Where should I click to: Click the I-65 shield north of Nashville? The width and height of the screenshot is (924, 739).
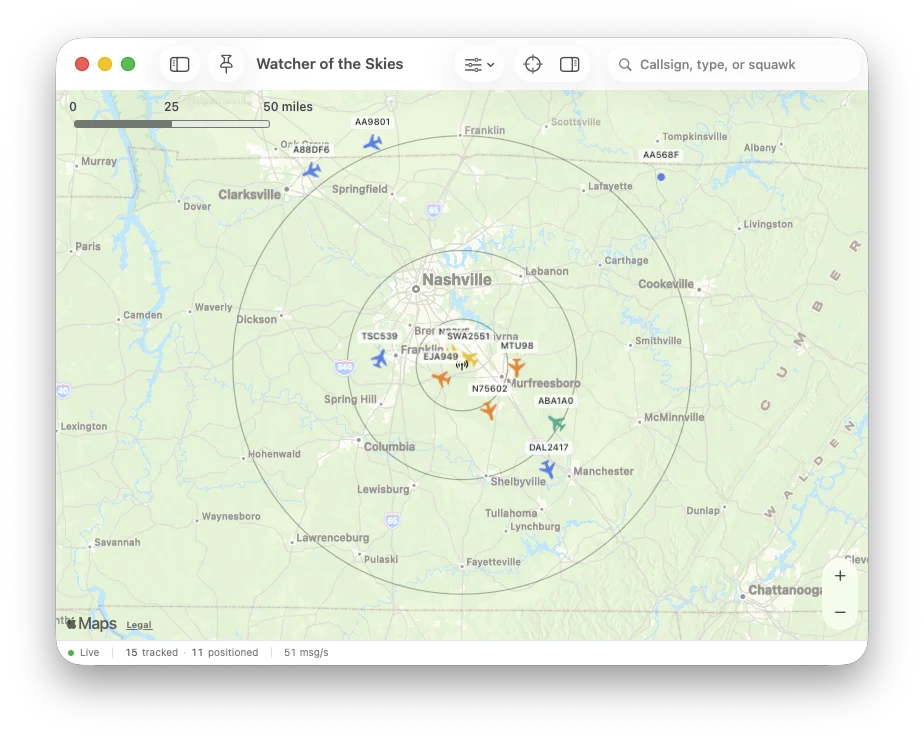(434, 210)
